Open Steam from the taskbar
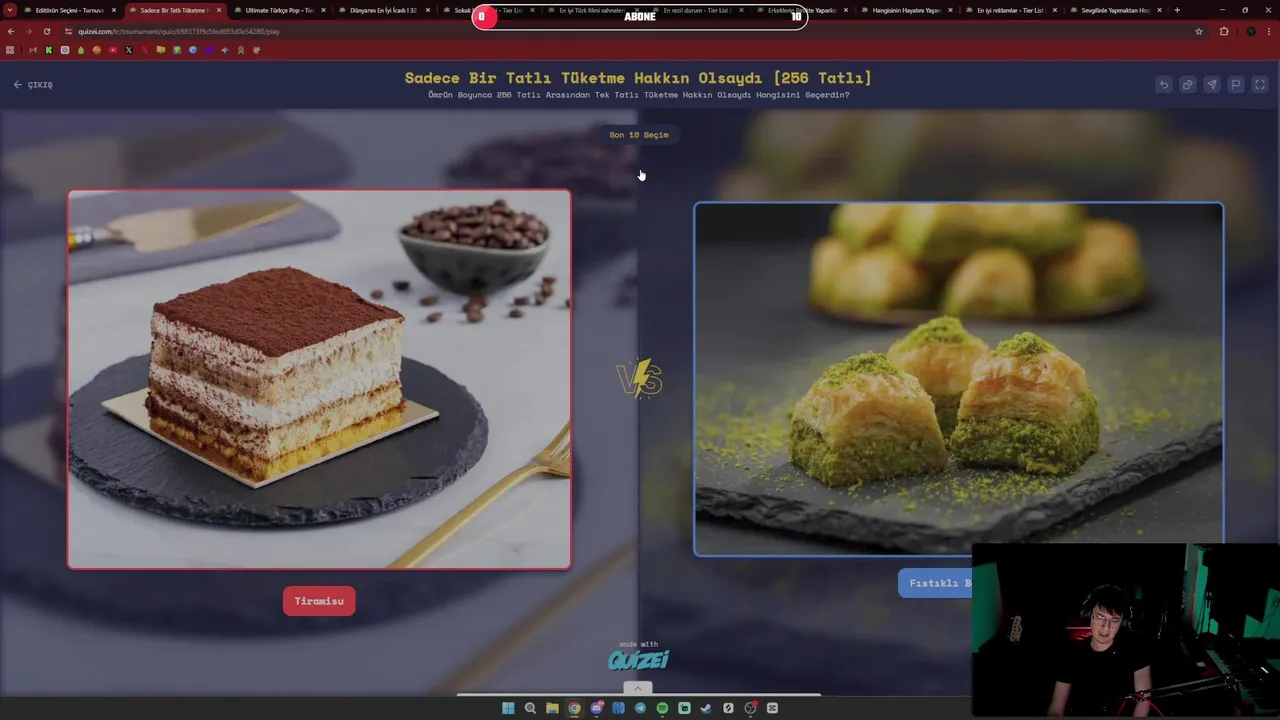This screenshot has width=1280, height=720. coord(706,708)
